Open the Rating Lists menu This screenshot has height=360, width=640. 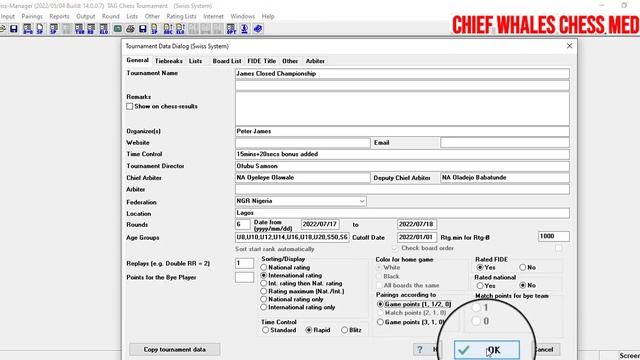point(181,16)
